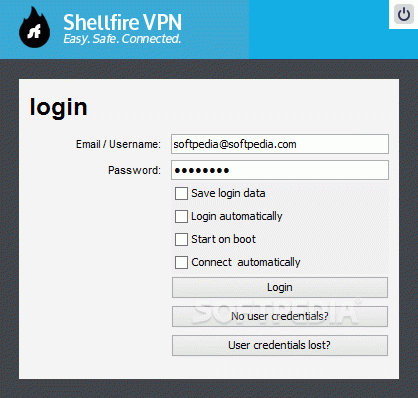
Task: Click the power icon in the header
Action: point(404,14)
